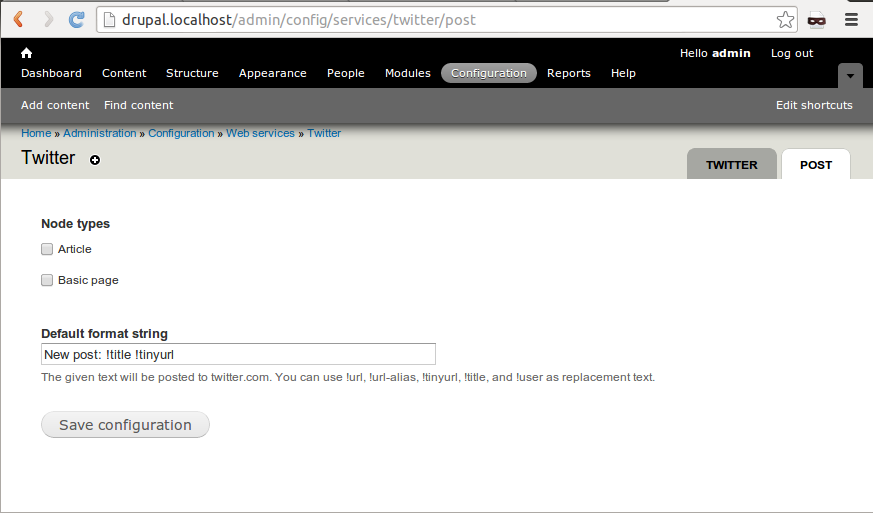Follow the Home breadcrumb link
Screen dimensions: 873x513
(36, 133)
